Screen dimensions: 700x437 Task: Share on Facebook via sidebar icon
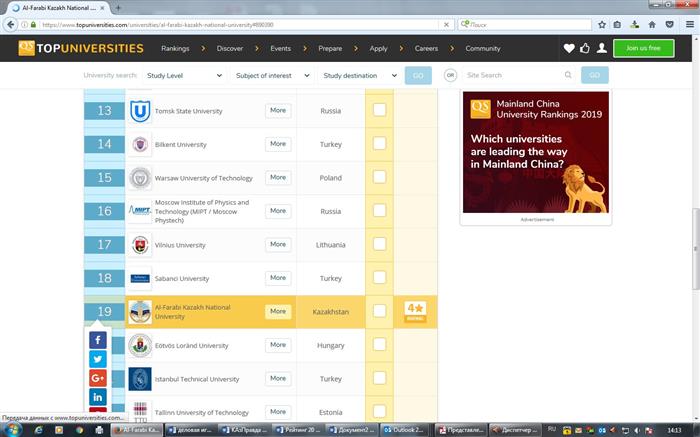coord(98,340)
